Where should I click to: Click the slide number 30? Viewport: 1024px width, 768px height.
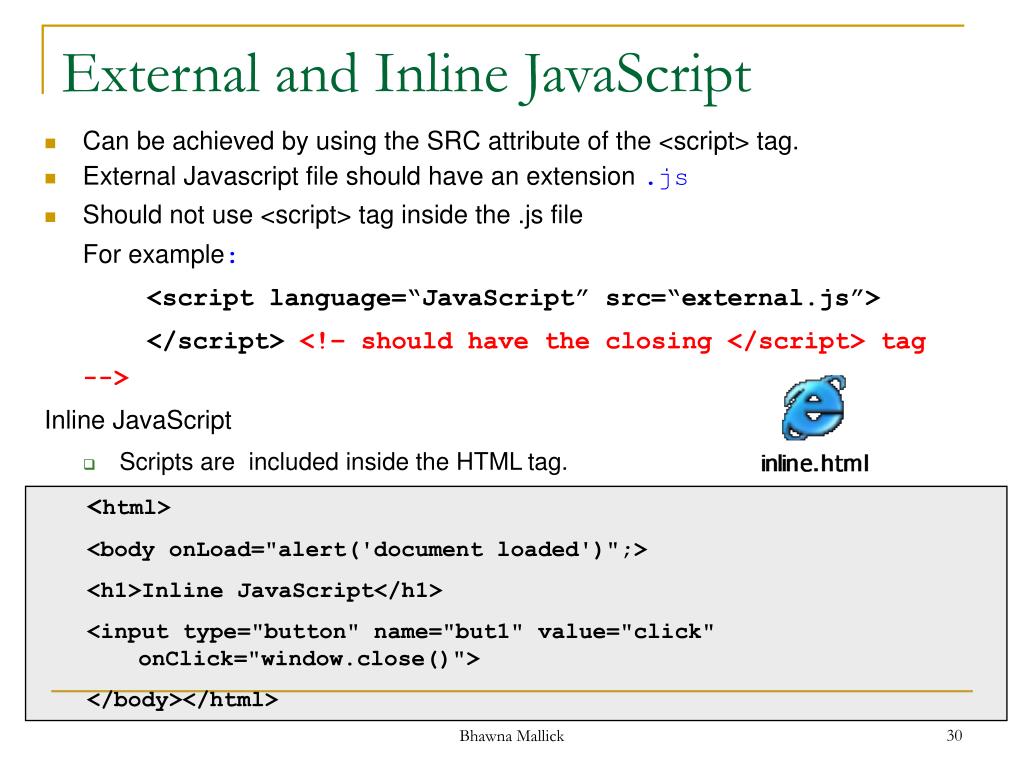[954, 736]
